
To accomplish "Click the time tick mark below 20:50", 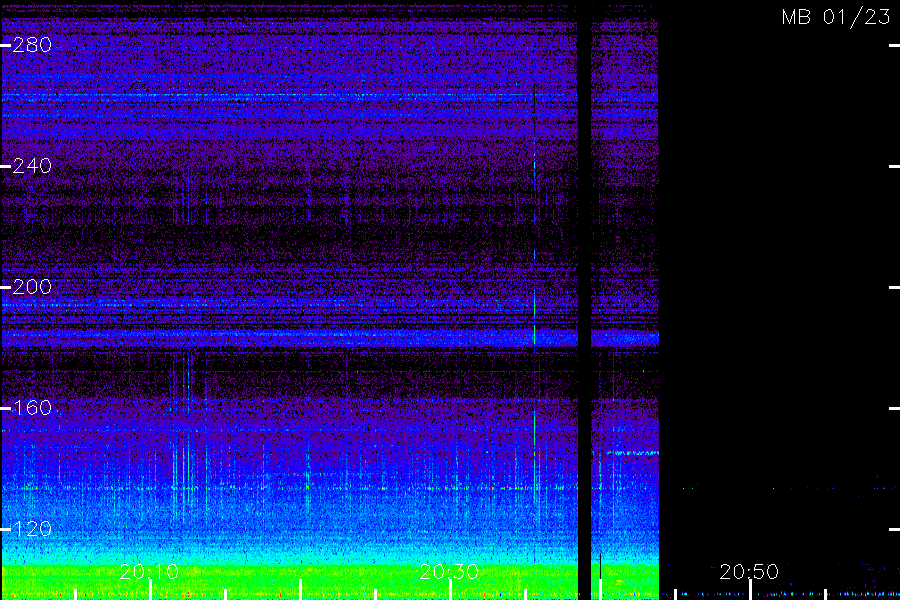I will coord(750,590).
